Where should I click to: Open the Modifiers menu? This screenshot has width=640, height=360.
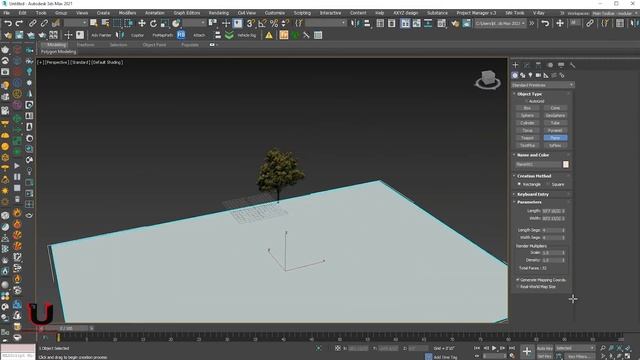coord(127,13)
